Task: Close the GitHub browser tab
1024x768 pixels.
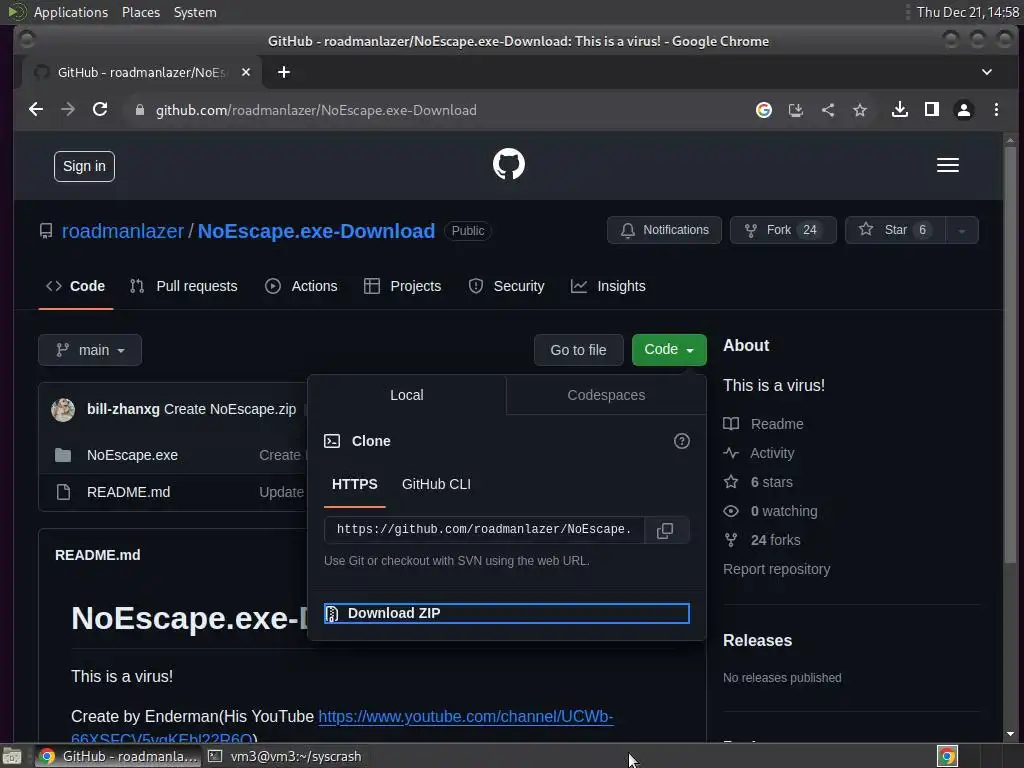Action: pyautogui.click(x=246, y=72)
